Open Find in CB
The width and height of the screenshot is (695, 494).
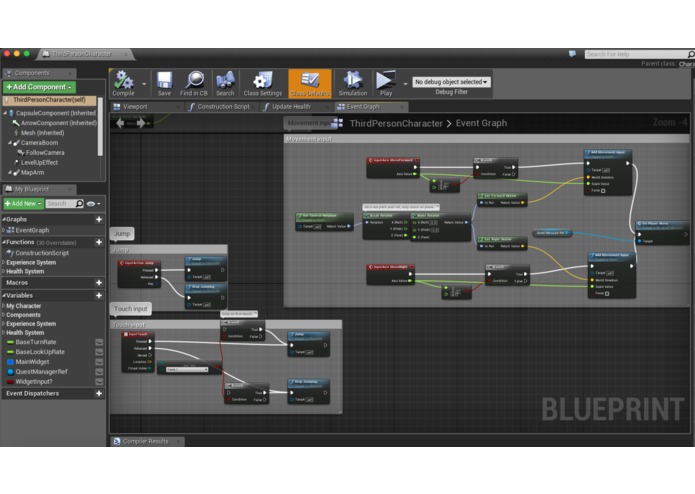coord(194,83)
